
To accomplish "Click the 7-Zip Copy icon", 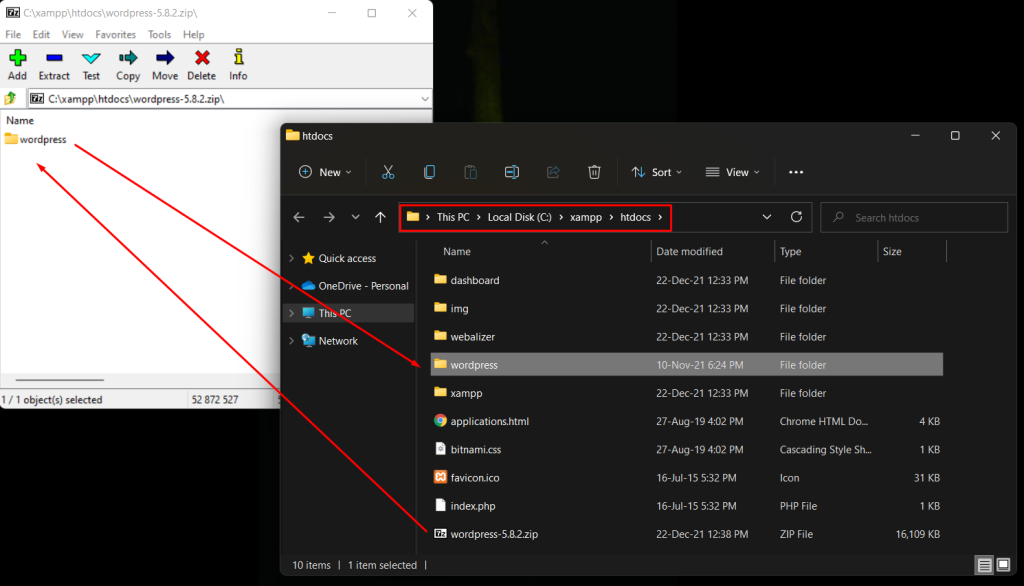I will click(128, 58).
